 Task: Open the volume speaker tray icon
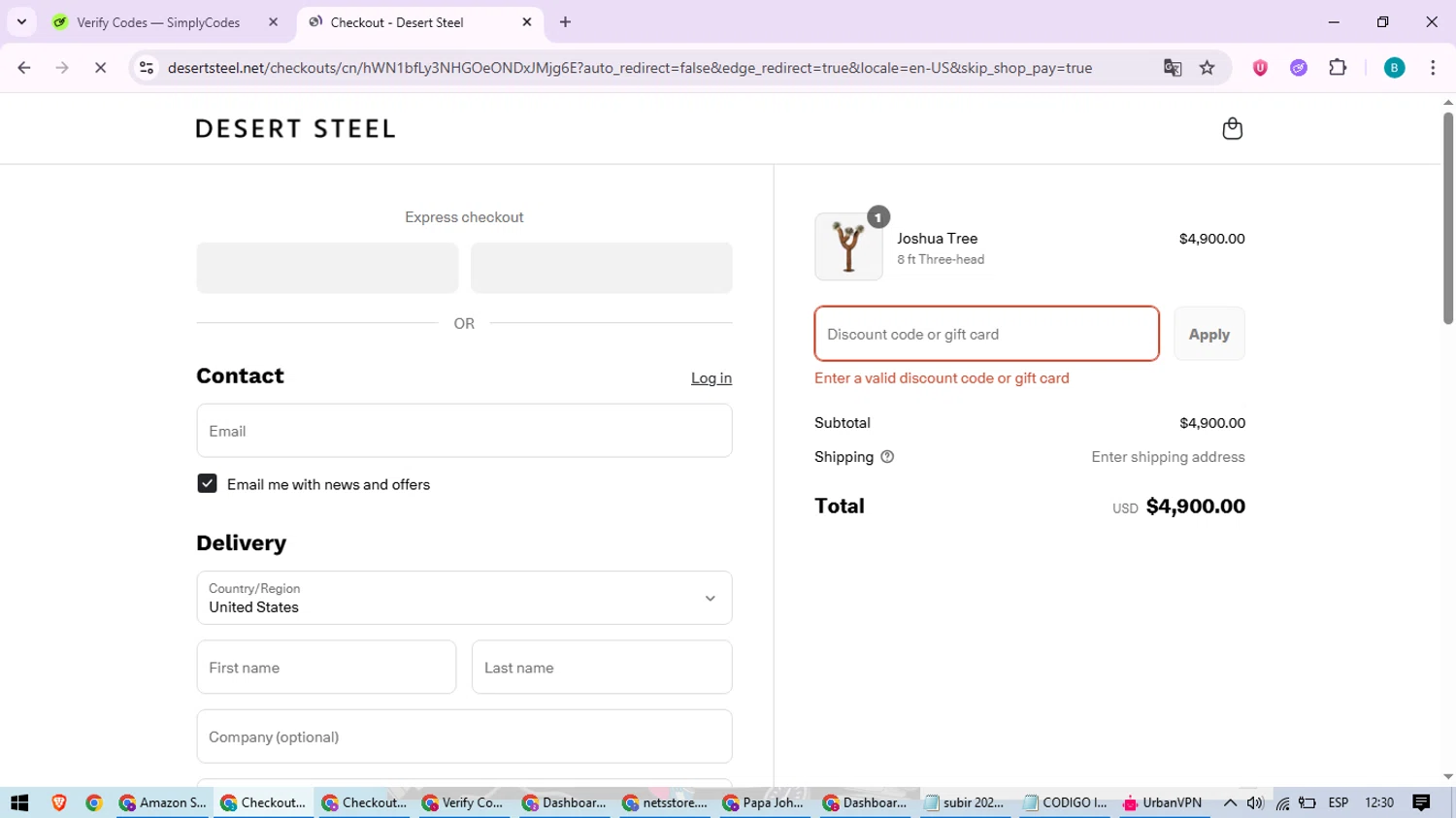pyautogui.click(x=1255, y=802)
